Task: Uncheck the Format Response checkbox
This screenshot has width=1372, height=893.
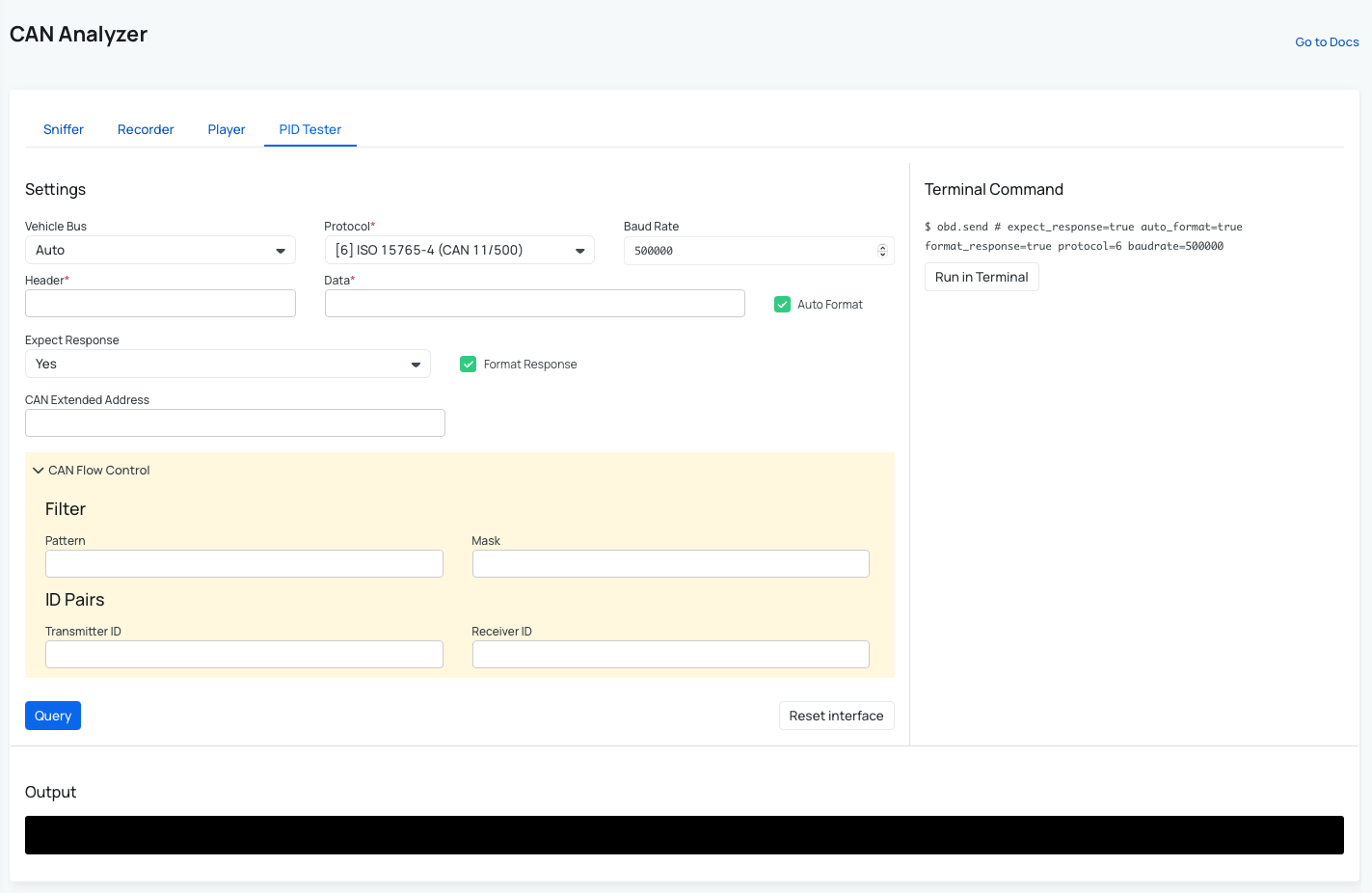Action: click(469, 365)
